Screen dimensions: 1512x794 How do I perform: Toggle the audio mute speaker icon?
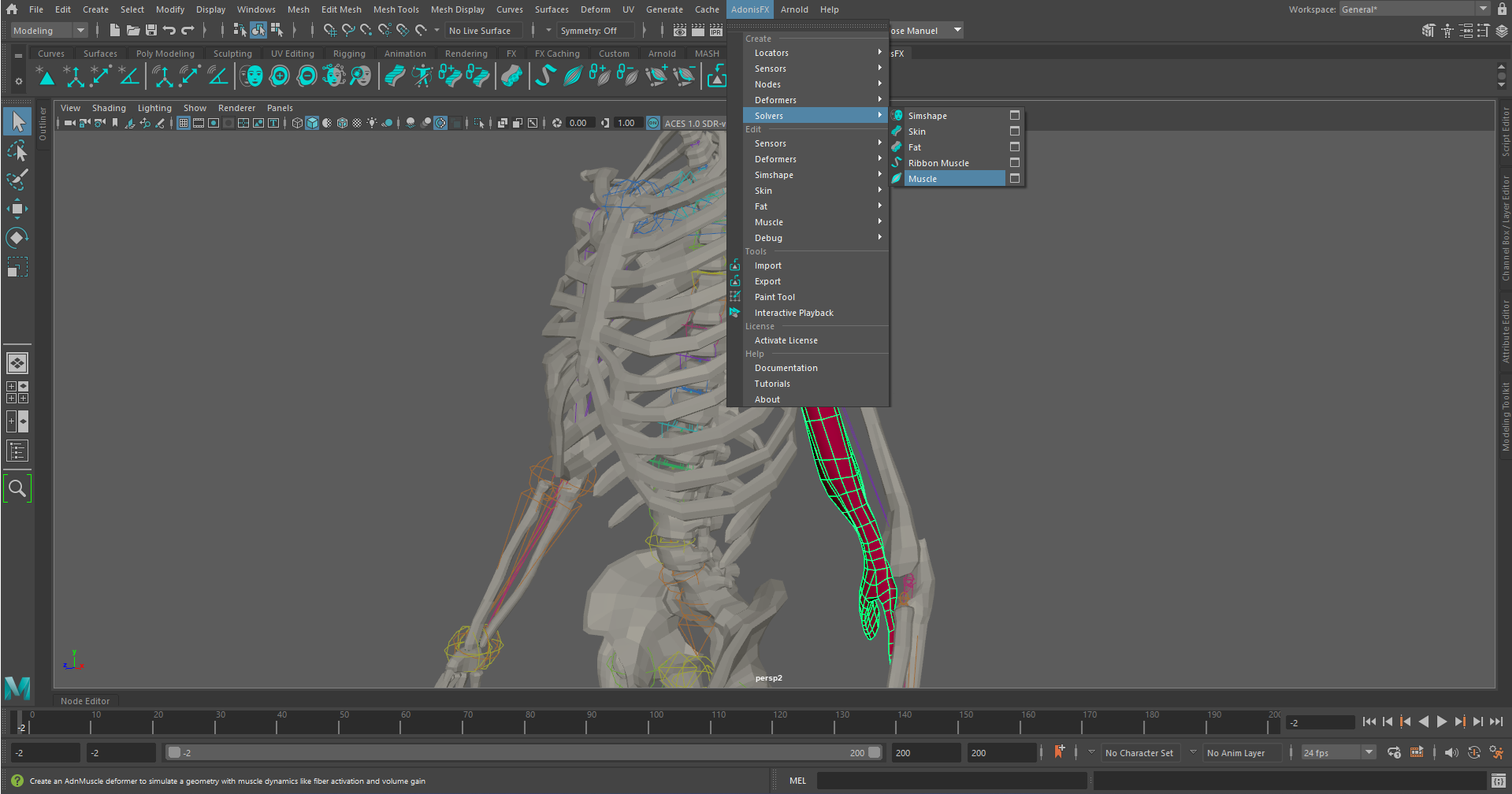(x=1451, y=752)
